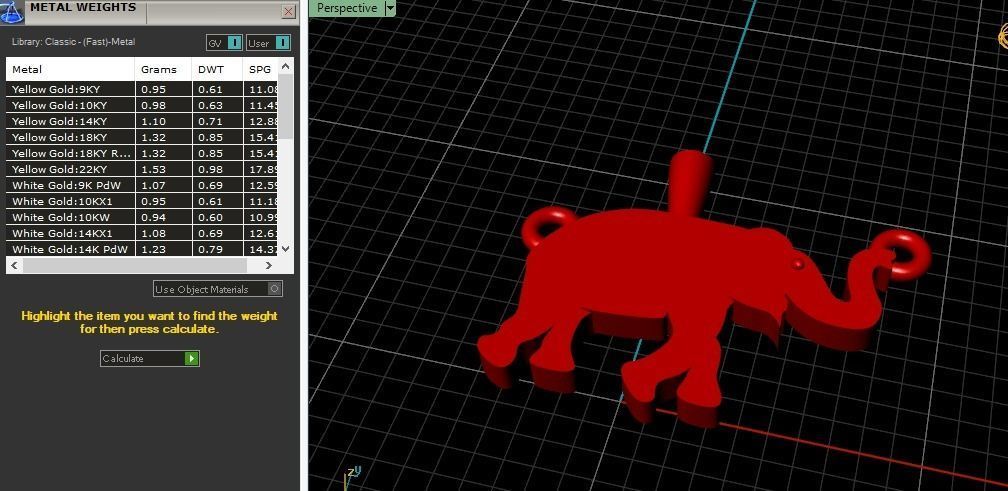The width and height of the screenshot is (1008, 491).
Task: Click the 1.23 grams value for 14K PdW
Action: click(154, 249)
